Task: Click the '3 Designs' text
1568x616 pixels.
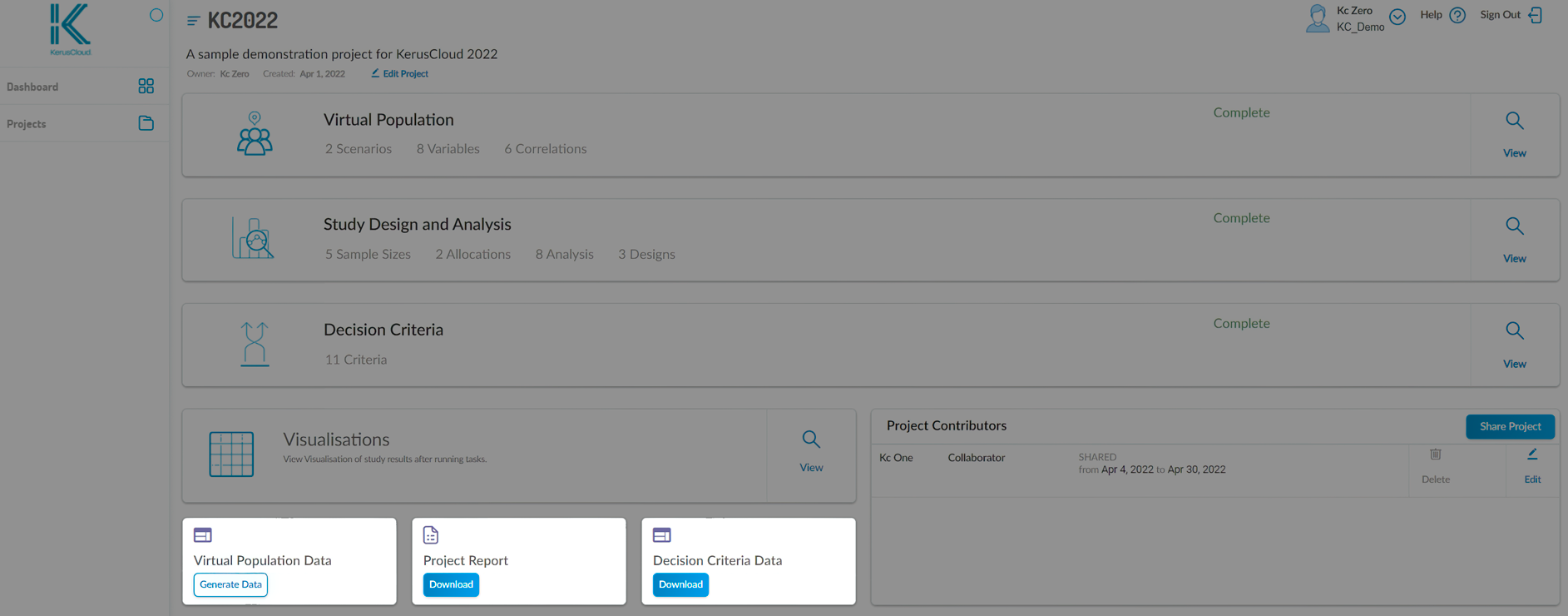Action: click(646, 255)
